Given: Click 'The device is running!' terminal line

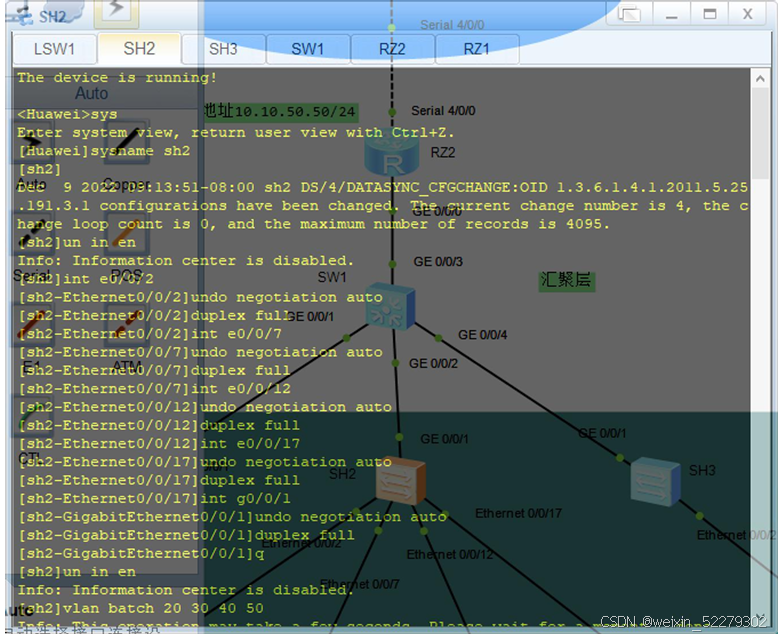Looking at the screenshot, I should [x=117, y=78].
